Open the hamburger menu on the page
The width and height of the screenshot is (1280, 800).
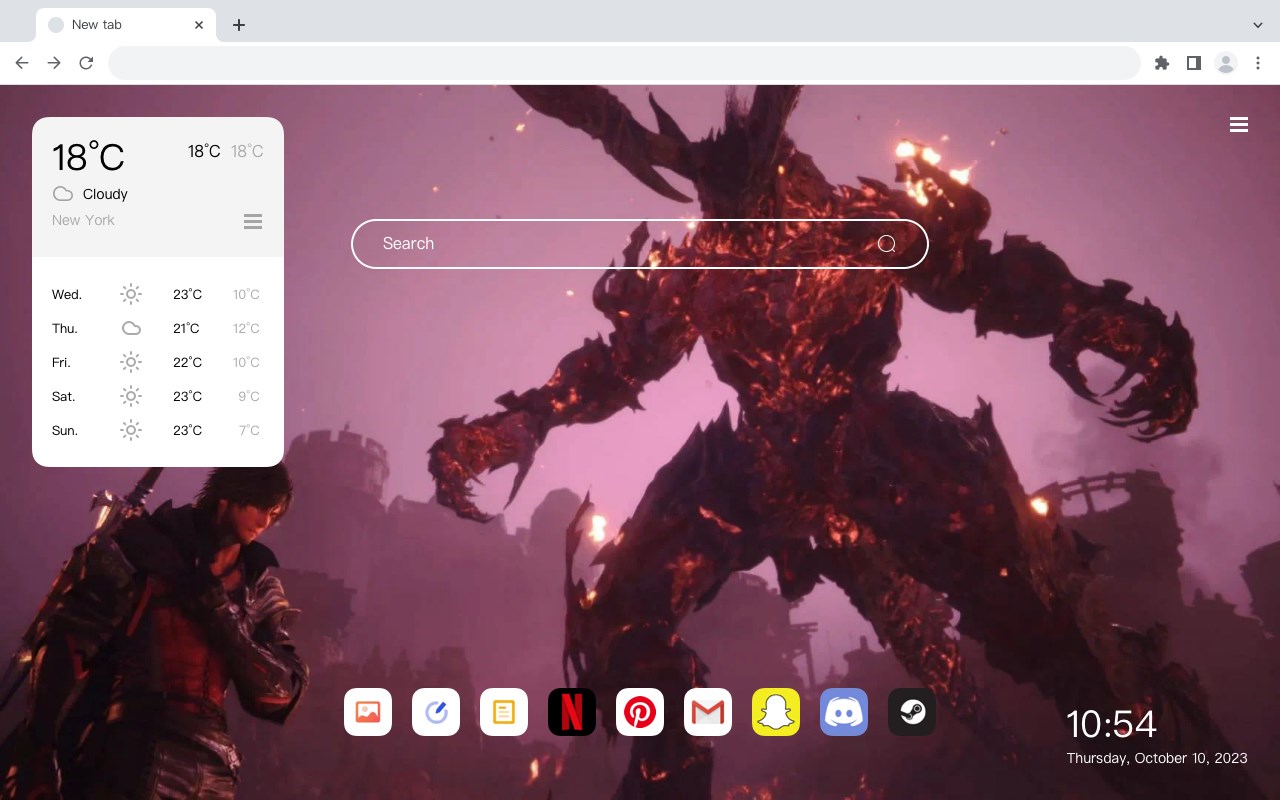tap(1239, 125)
